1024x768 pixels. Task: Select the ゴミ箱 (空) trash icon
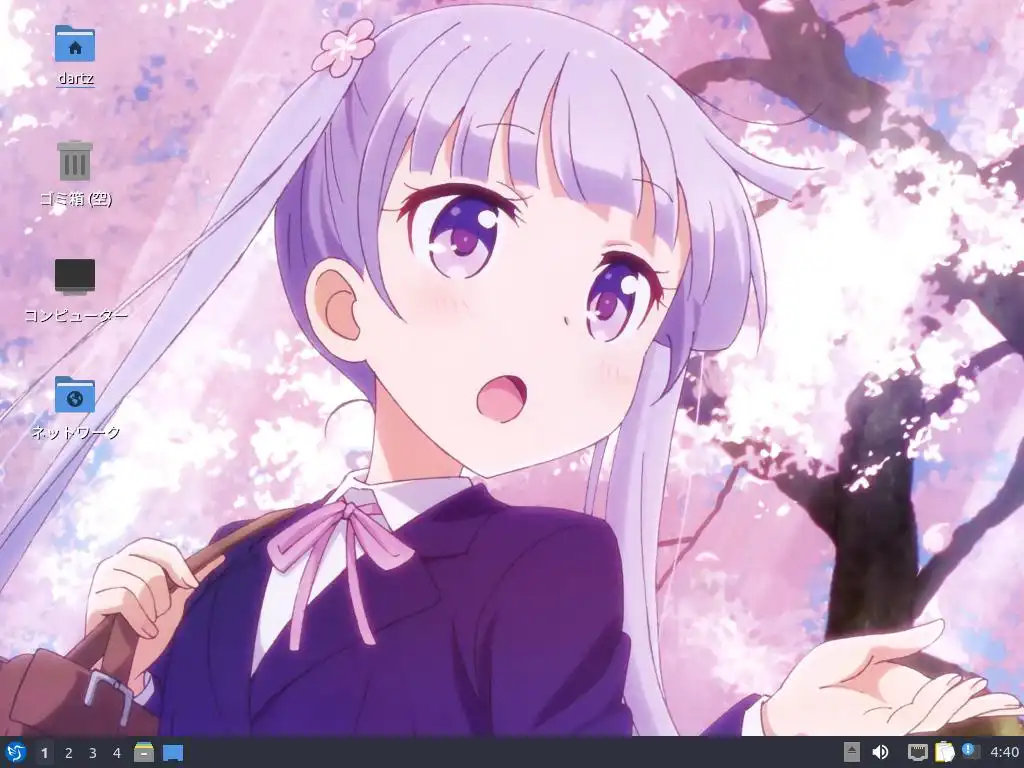(75, 161)
